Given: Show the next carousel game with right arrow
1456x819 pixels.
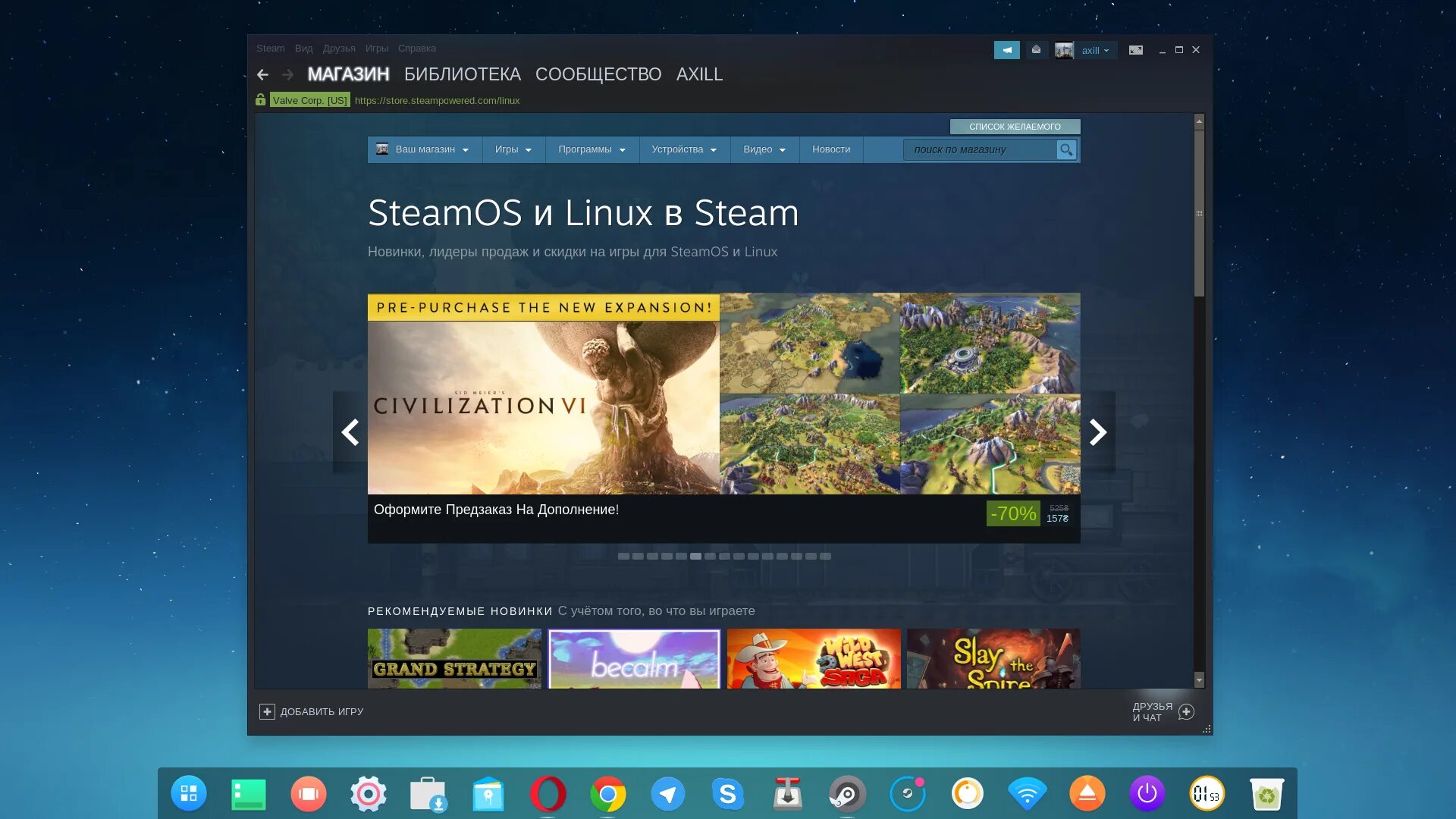Looking at the screenshot, I should coord(1097,432).
